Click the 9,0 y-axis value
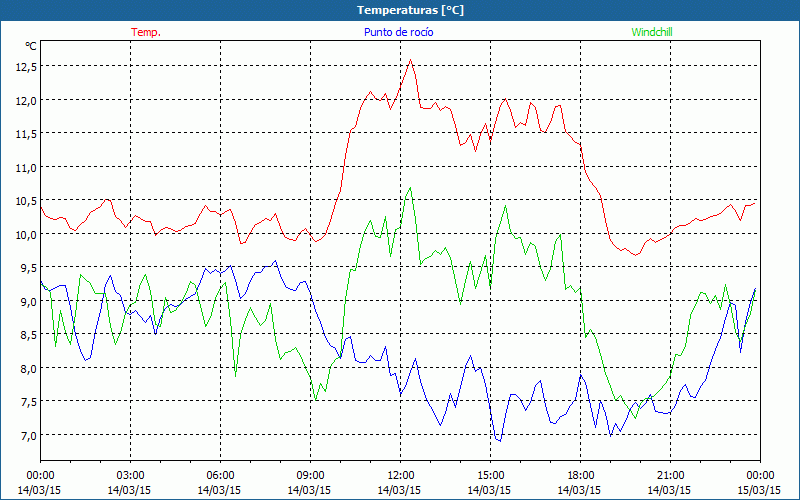Screen dimensions: 800x500 (x=29, y=302)
